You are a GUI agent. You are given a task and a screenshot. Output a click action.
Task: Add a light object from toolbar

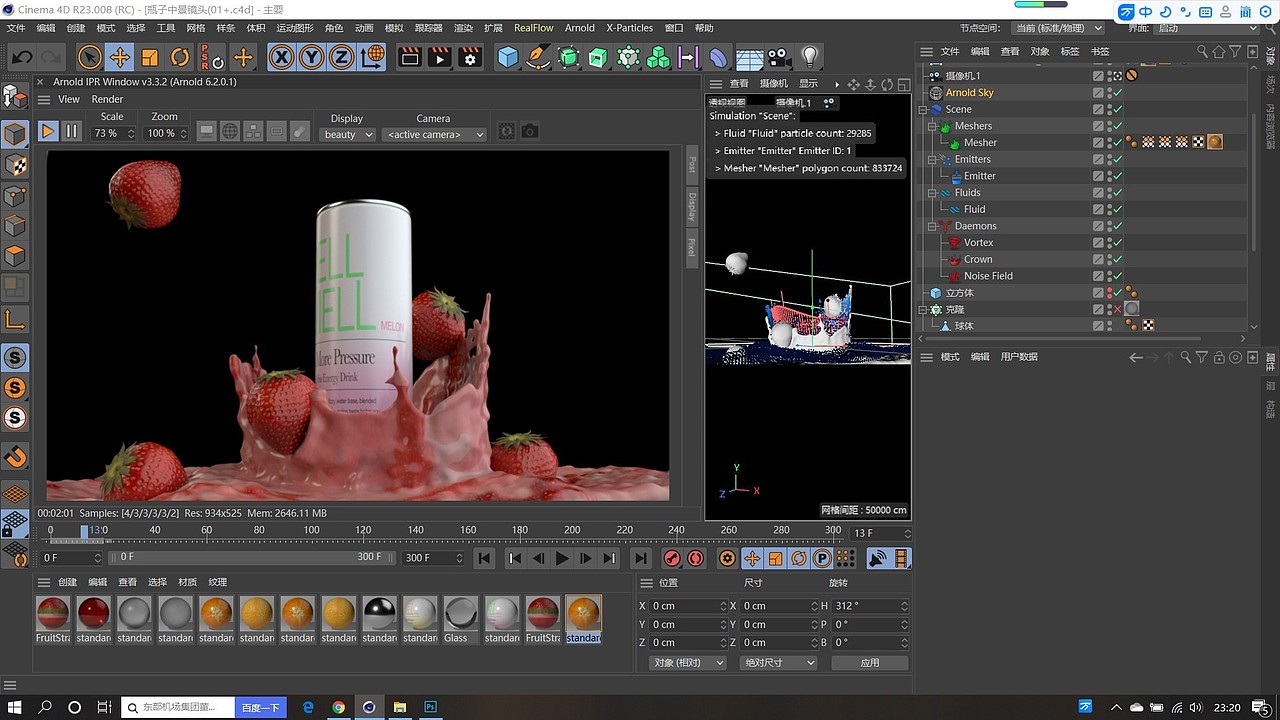click(x=810, y=57)
